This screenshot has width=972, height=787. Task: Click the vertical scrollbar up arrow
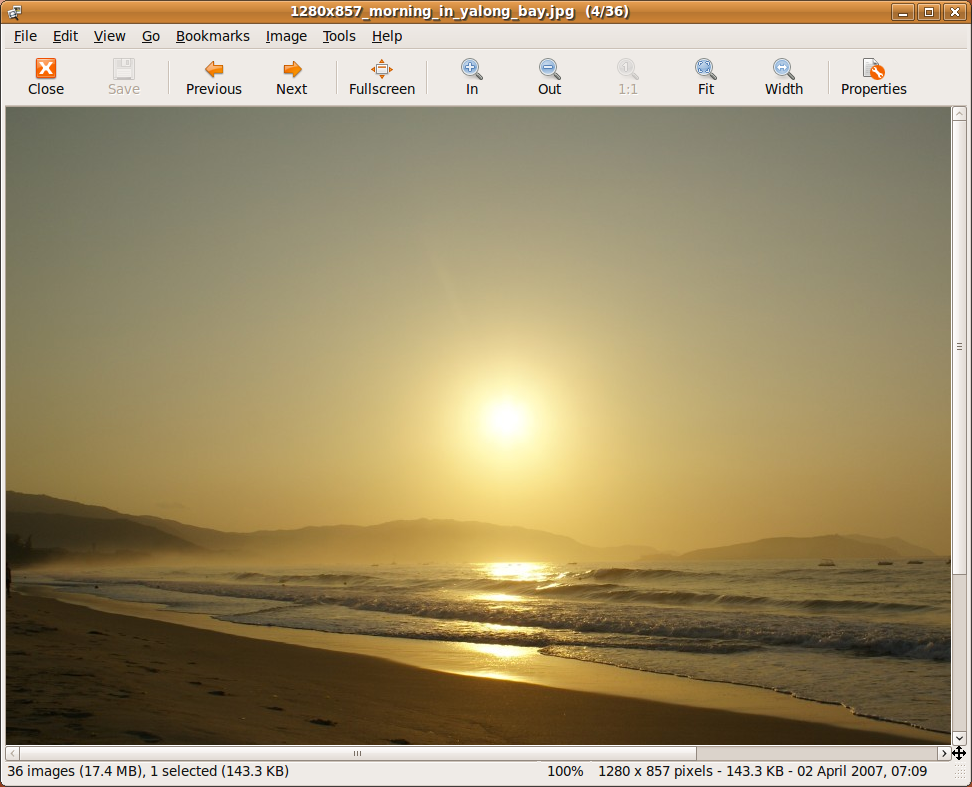(959, 113)
